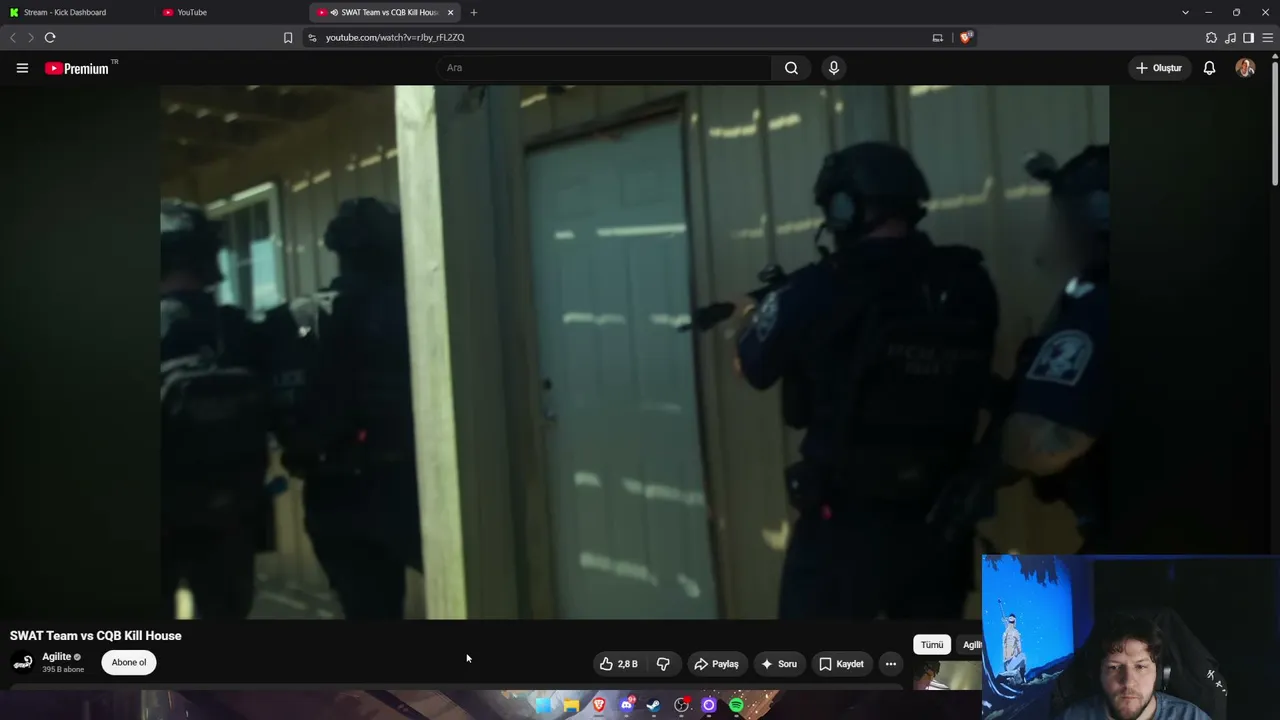Open the YouTube guide hamburger menu
This screenshot has height=720, width=1280.
click(x=22, y=68)
